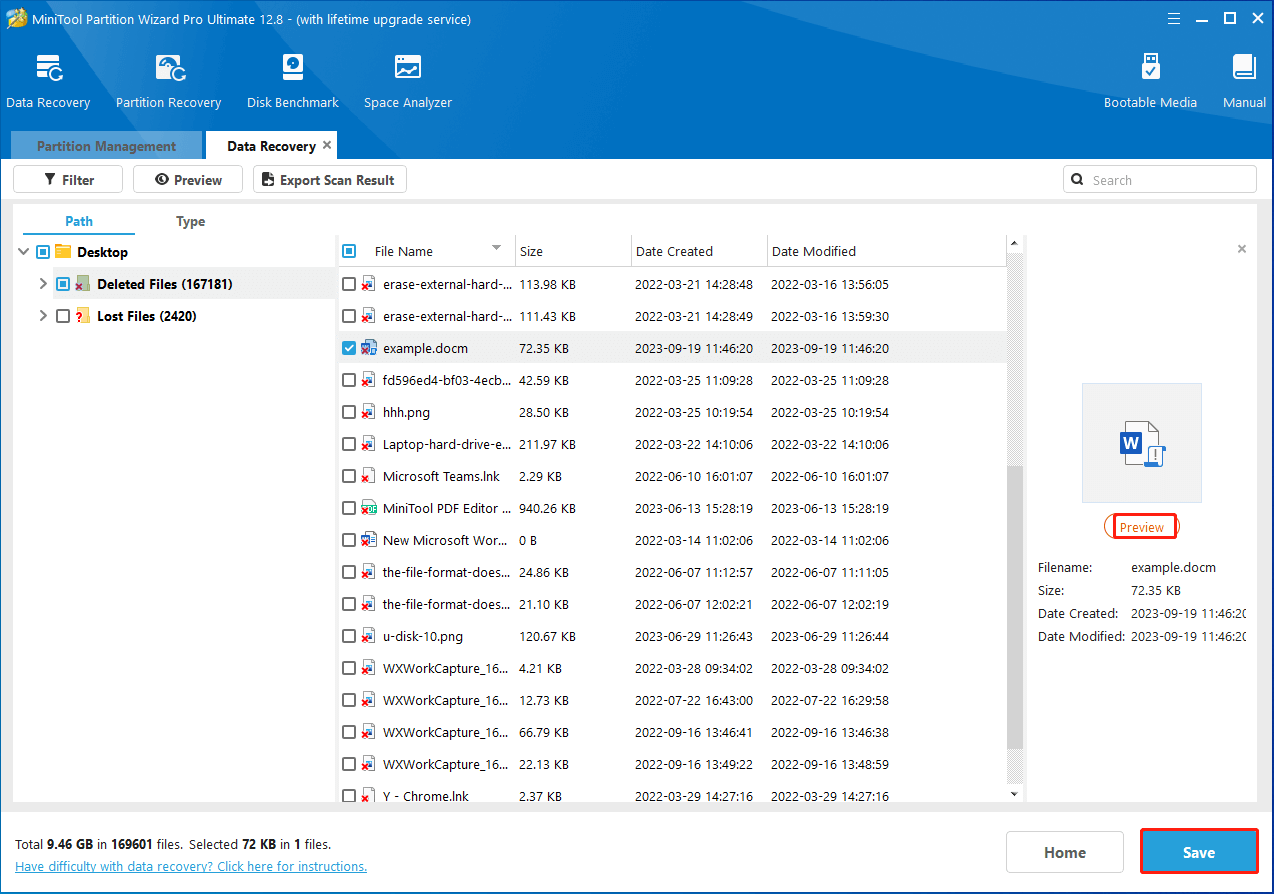Click the u-disk-10.png file icon
Screen dimensions: 1274x894
pyautogui.click(x=369, y=636)
